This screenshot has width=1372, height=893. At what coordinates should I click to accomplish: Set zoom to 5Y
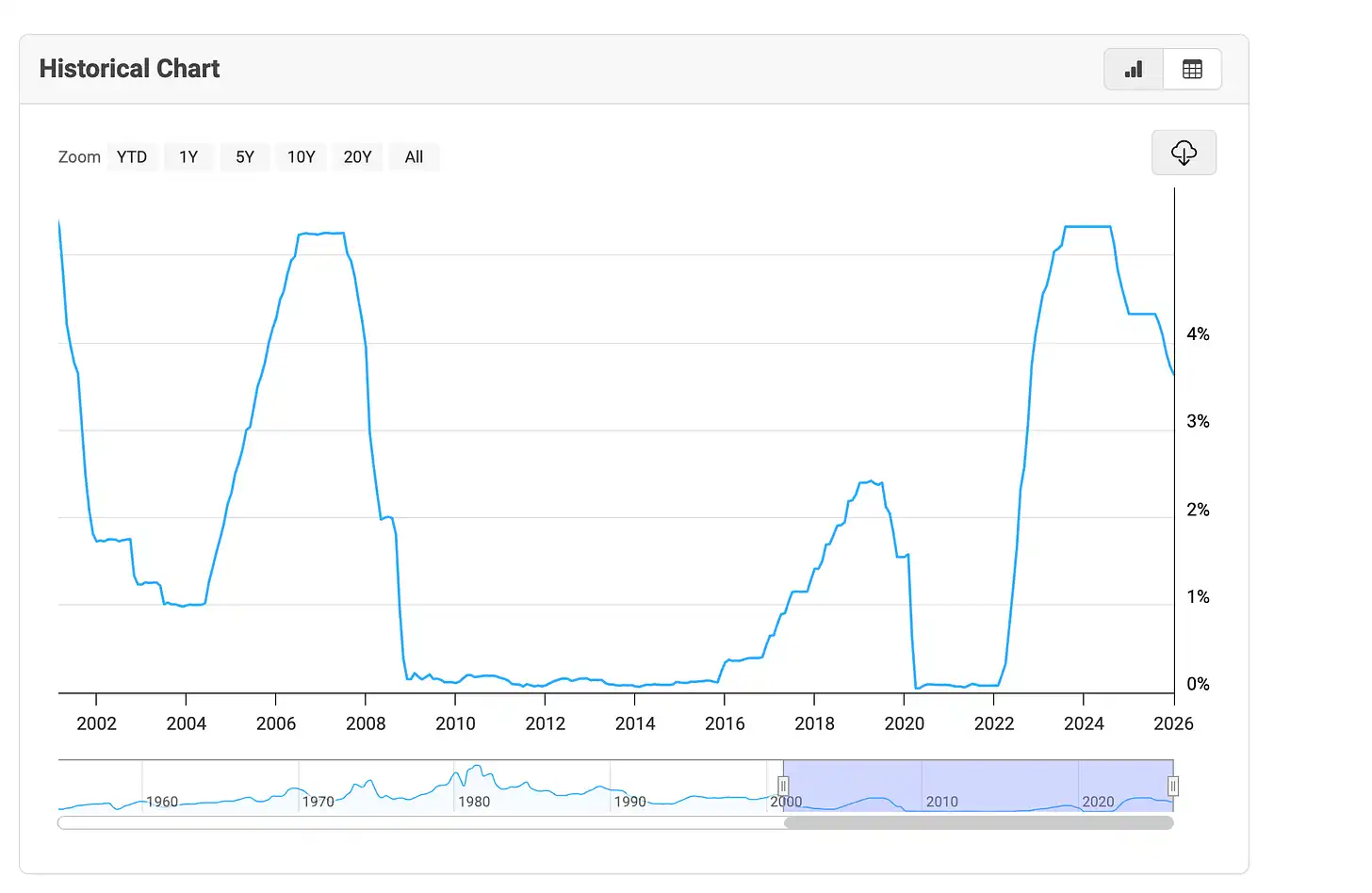(x=245, y=157)
